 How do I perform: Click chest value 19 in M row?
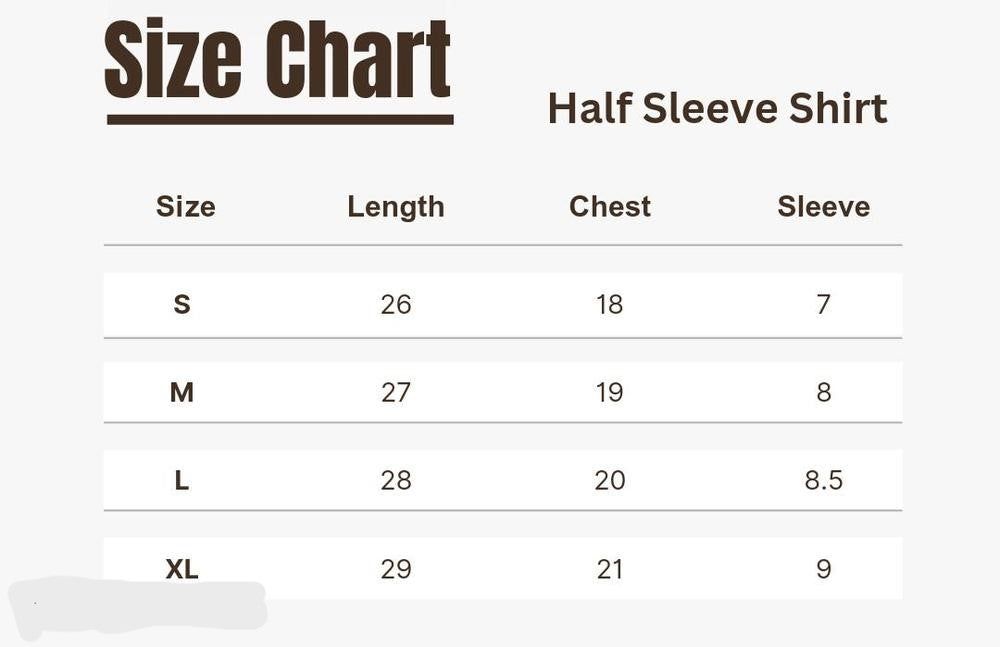click(609, 393)
